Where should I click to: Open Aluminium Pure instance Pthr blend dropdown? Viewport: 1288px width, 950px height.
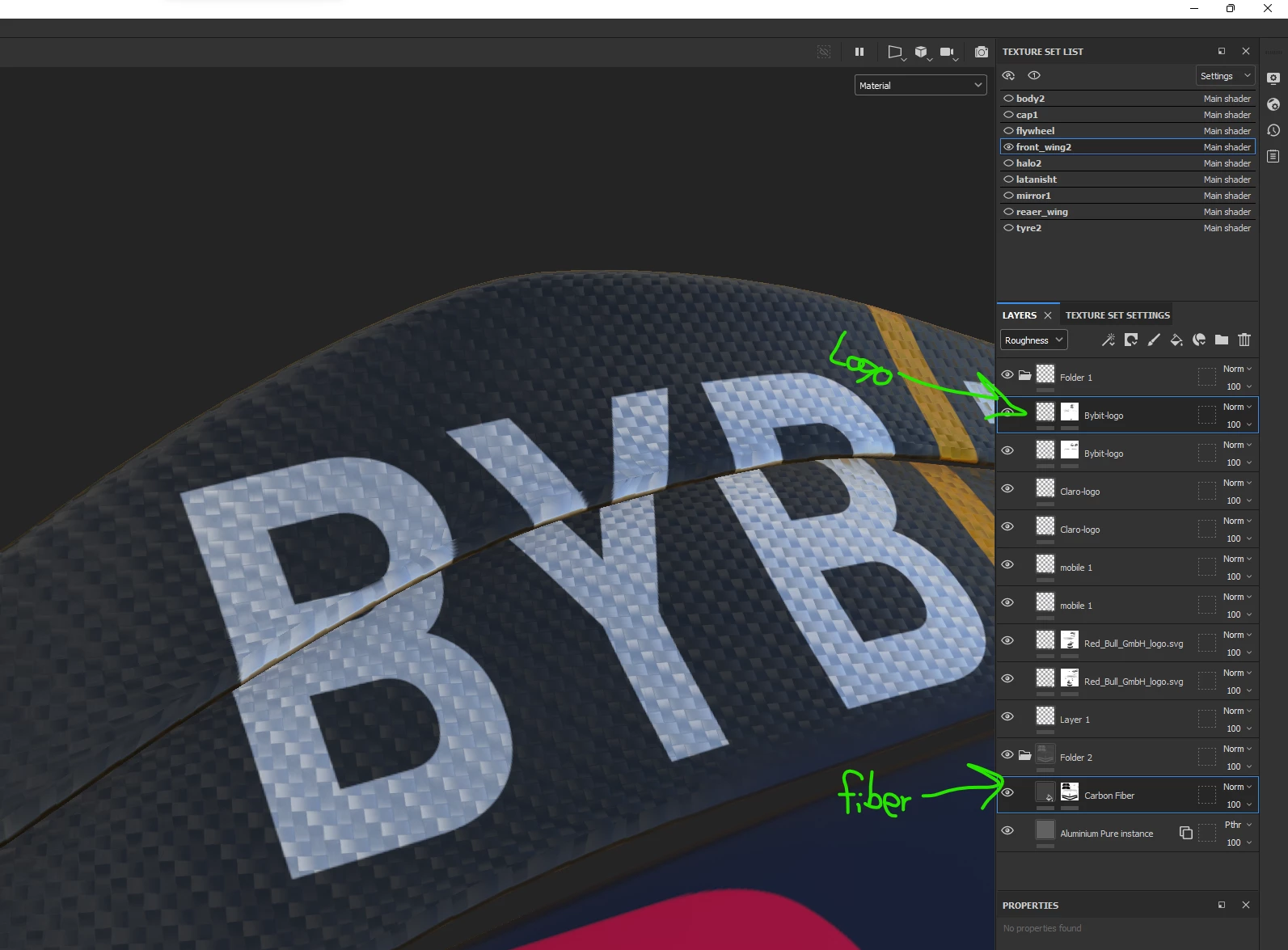tap(1238, 825)
